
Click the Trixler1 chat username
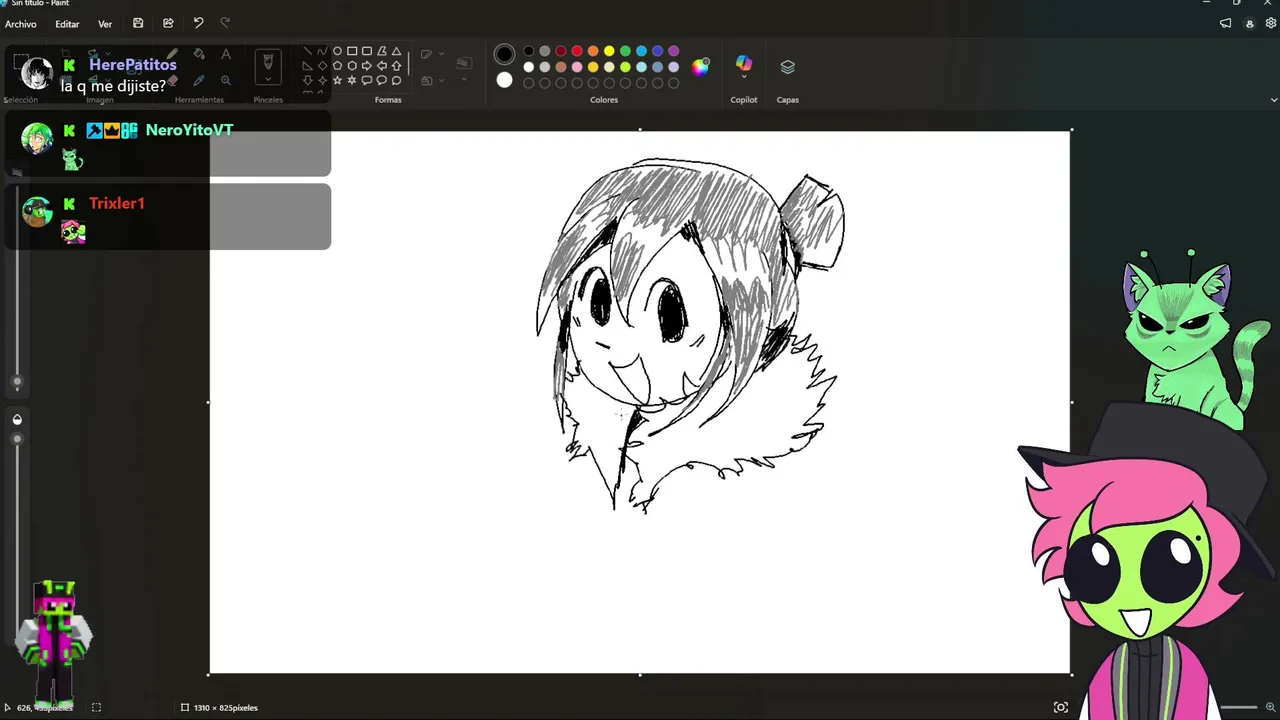click(117, 203)
